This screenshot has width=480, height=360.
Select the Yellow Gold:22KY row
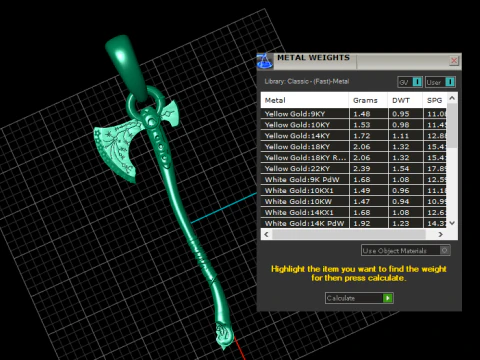pyautogui.click(x=353, y=169)
